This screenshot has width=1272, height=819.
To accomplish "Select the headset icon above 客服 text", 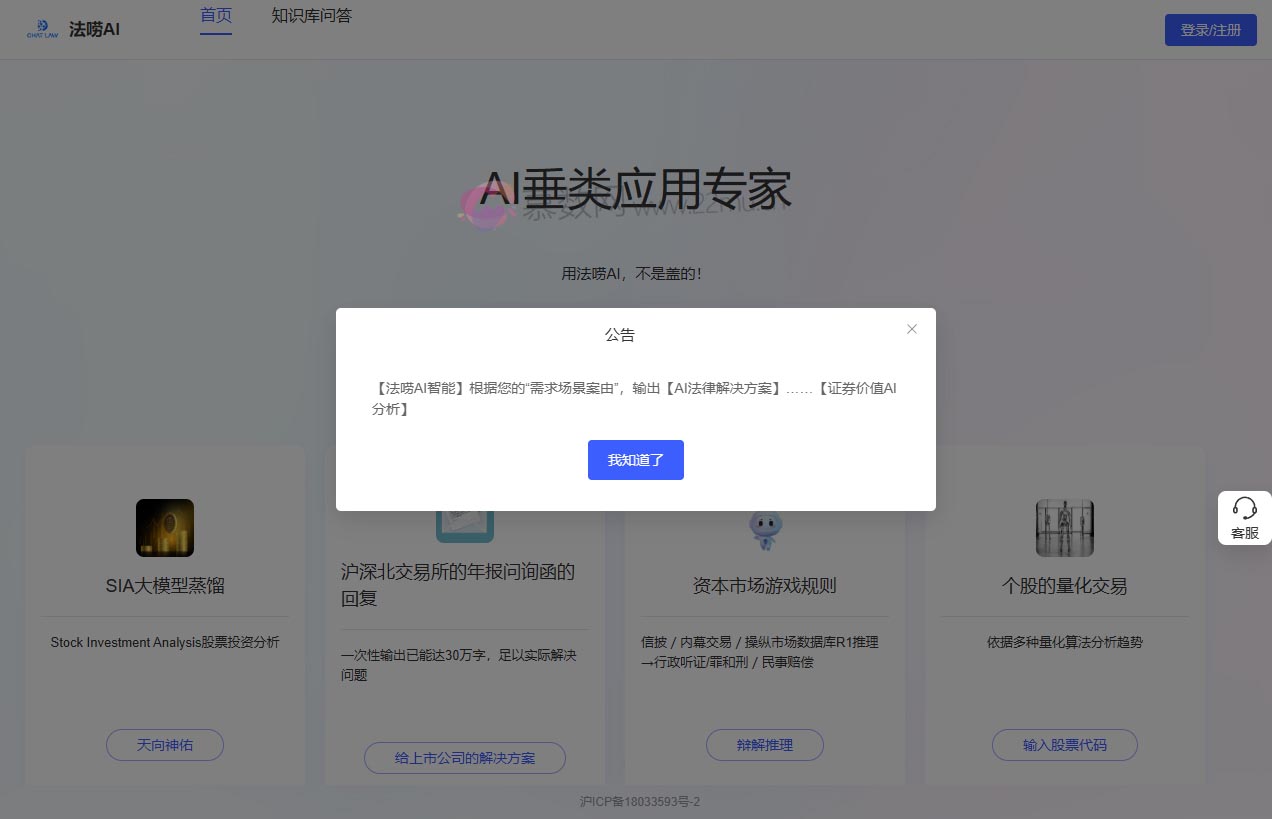I will coord(1244,506).
